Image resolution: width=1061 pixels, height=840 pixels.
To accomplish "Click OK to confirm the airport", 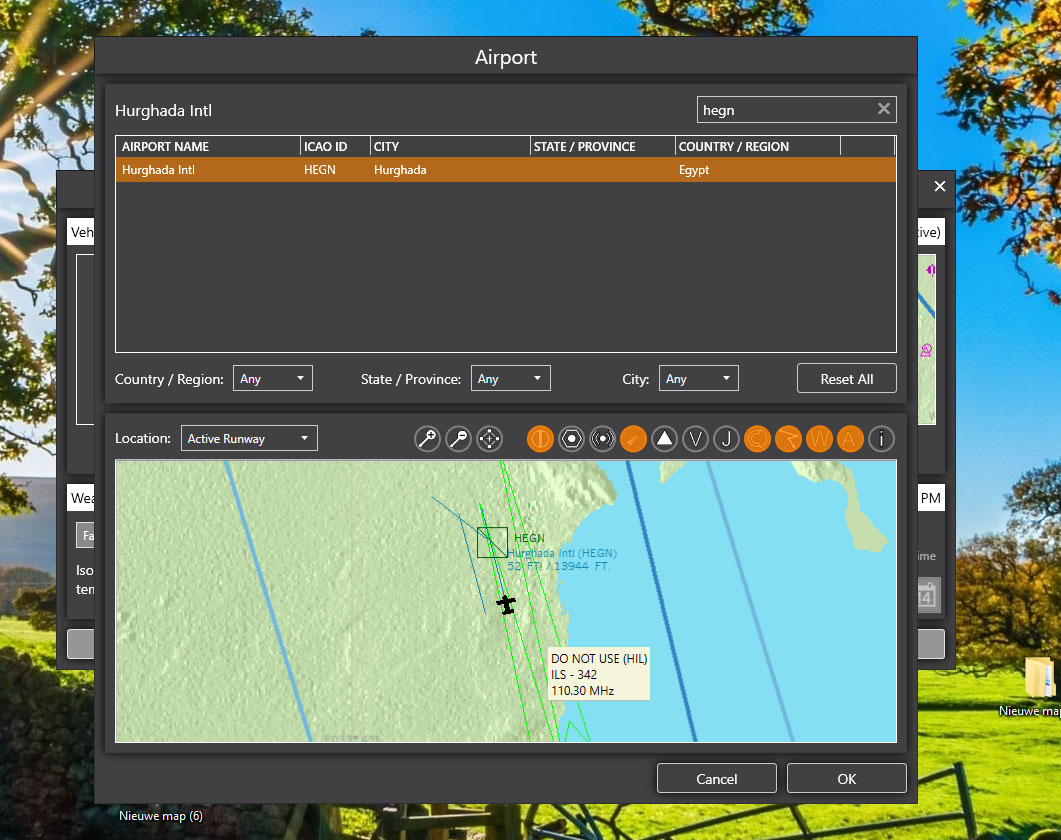I will 846,779.
